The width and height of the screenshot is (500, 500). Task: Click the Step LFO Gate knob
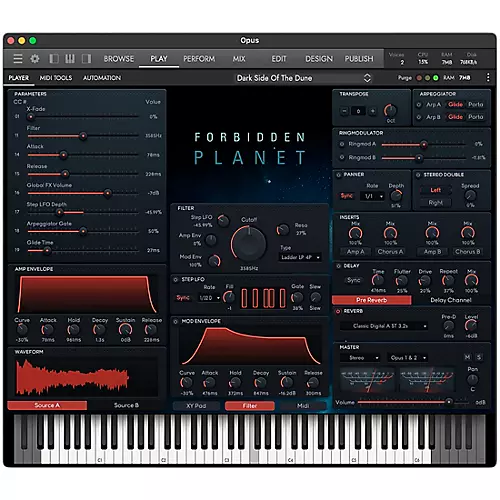(297, 297)
